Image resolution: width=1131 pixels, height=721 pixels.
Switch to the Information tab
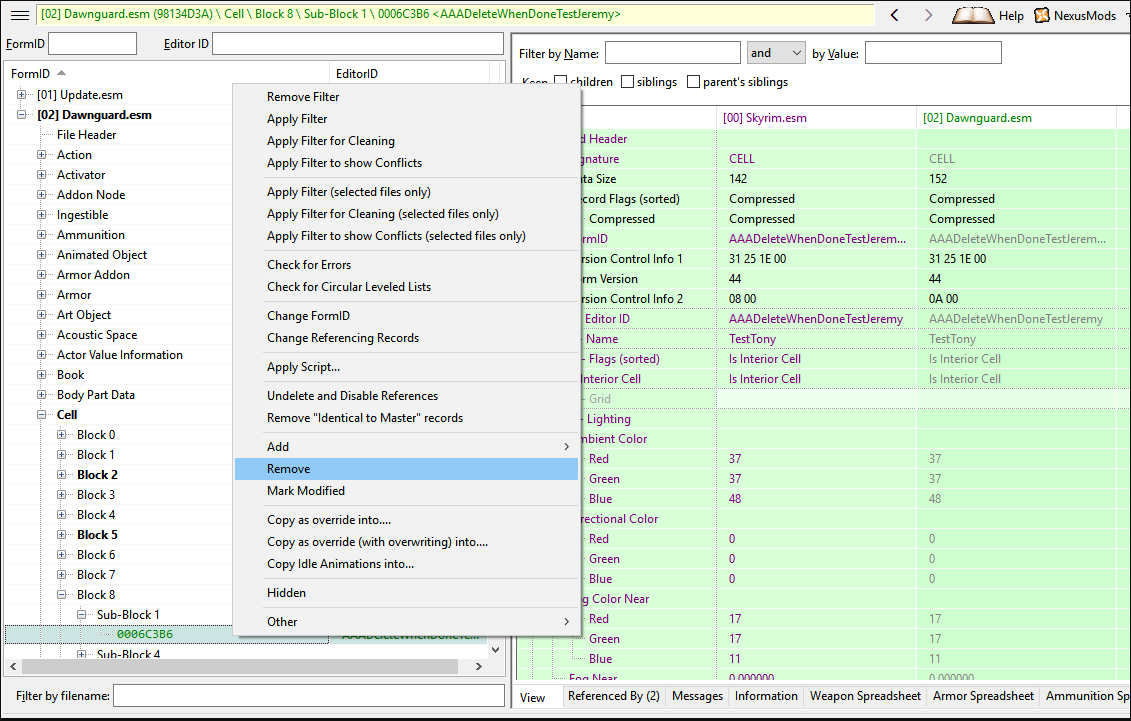pyautogui.click(x=766, y=696)
